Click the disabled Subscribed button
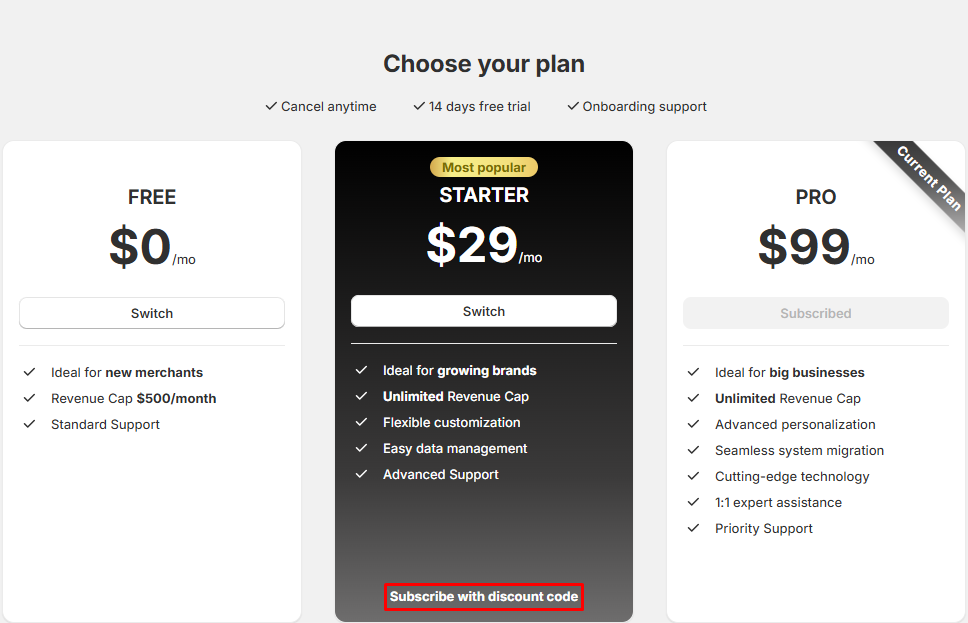Image resolution: width=968 pixels, height=623 pixels. (x=816, y=313)
